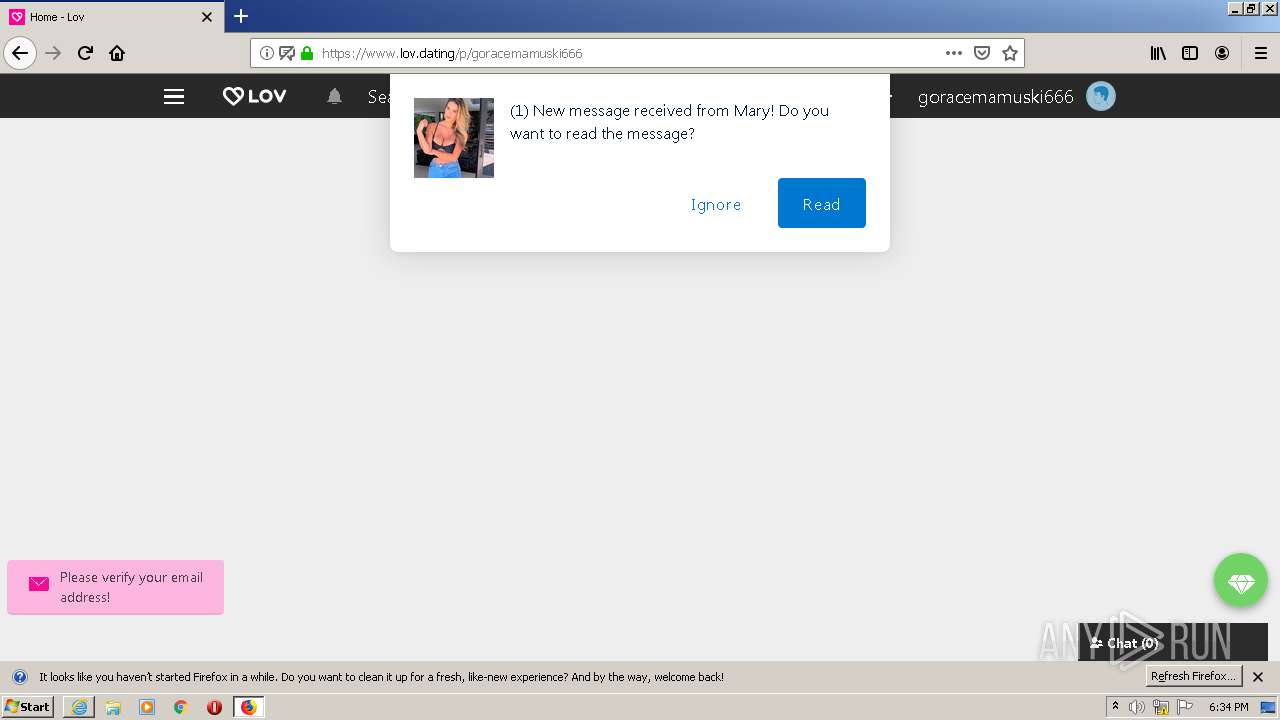
Task: Open the notifications bell
Action: pyautogui.click(x=335, y=96)
